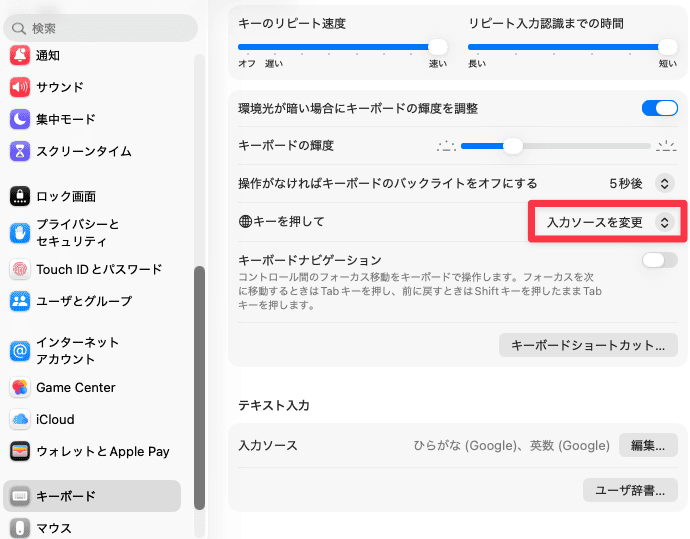Open Touch ID とパスワード settings
The image size is (690, 539).
point(99,269)
